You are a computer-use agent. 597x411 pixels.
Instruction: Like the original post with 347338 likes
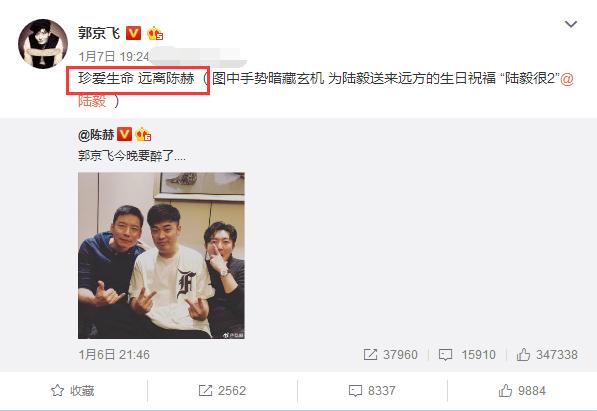(x=547, y=355)
